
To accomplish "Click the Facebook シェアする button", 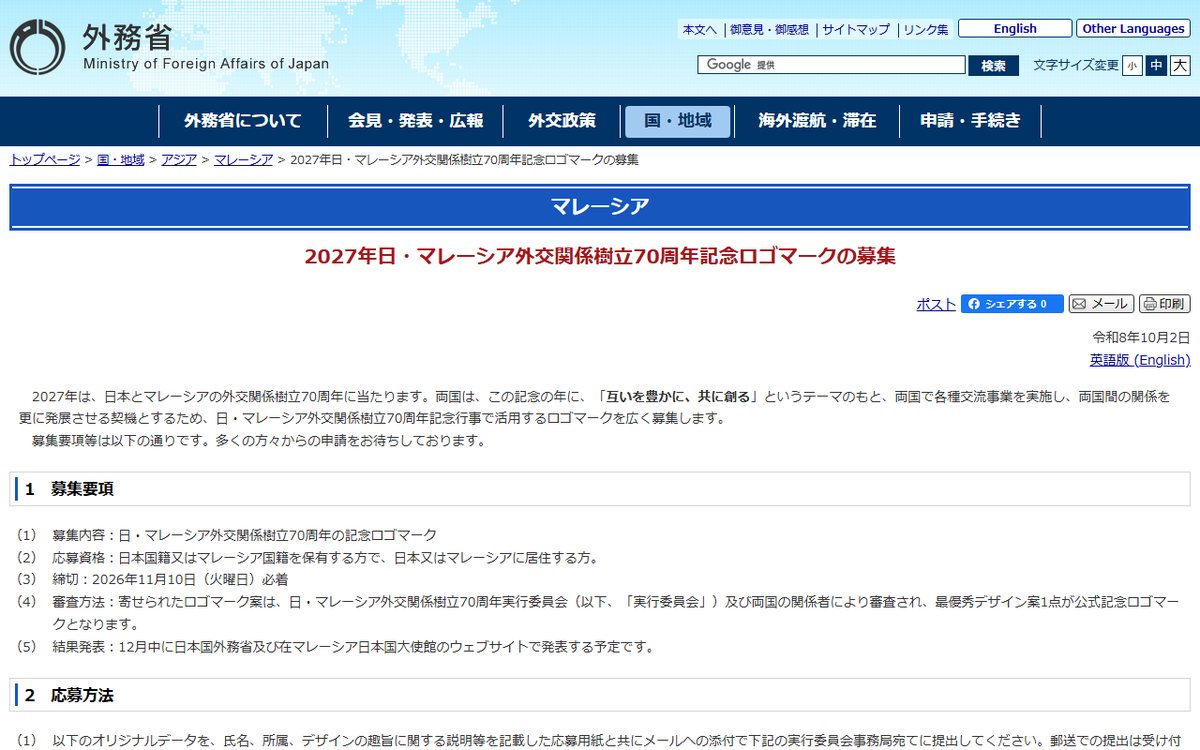I will pos(1012,304).
